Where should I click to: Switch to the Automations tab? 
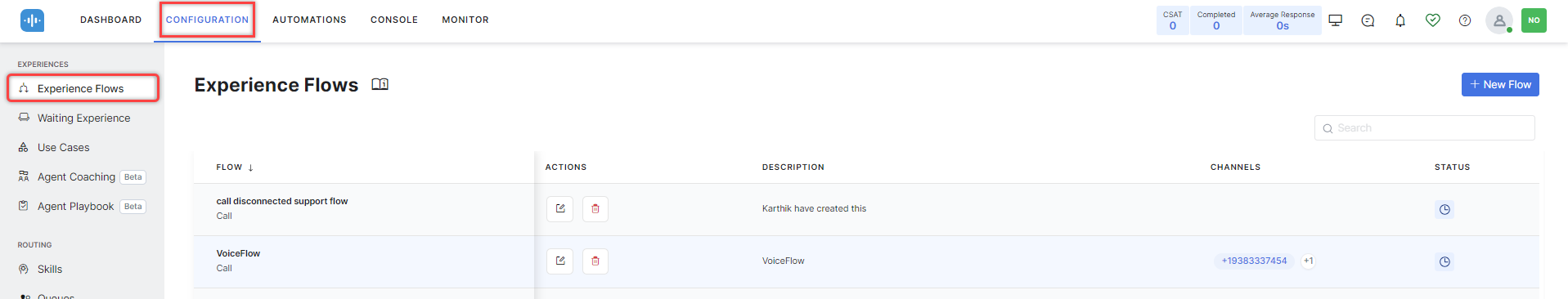click(309, 20)
